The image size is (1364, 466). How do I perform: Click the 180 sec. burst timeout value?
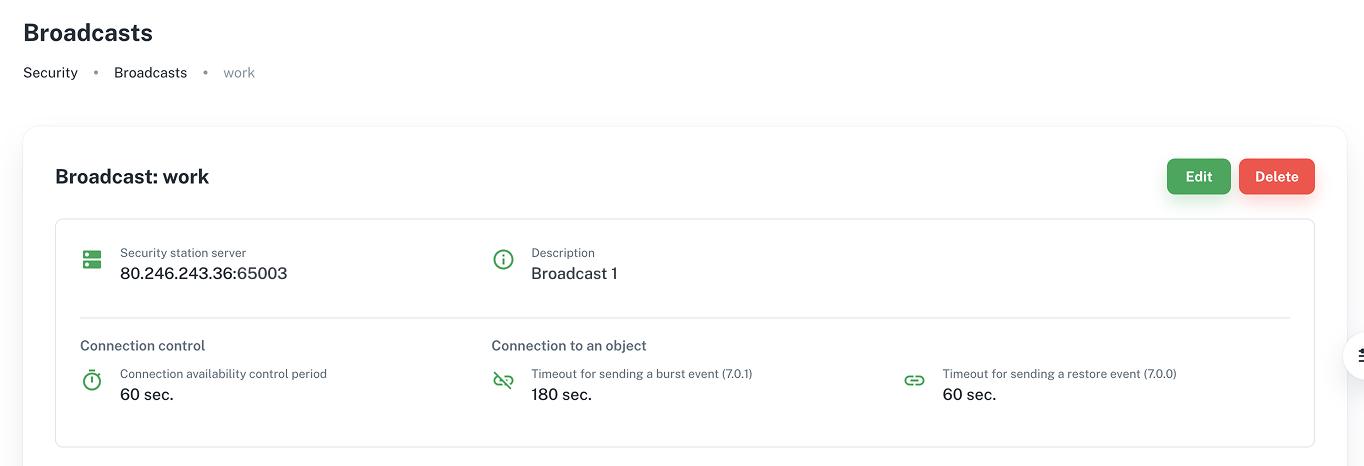pyautogui.click(x=561, y=394)
